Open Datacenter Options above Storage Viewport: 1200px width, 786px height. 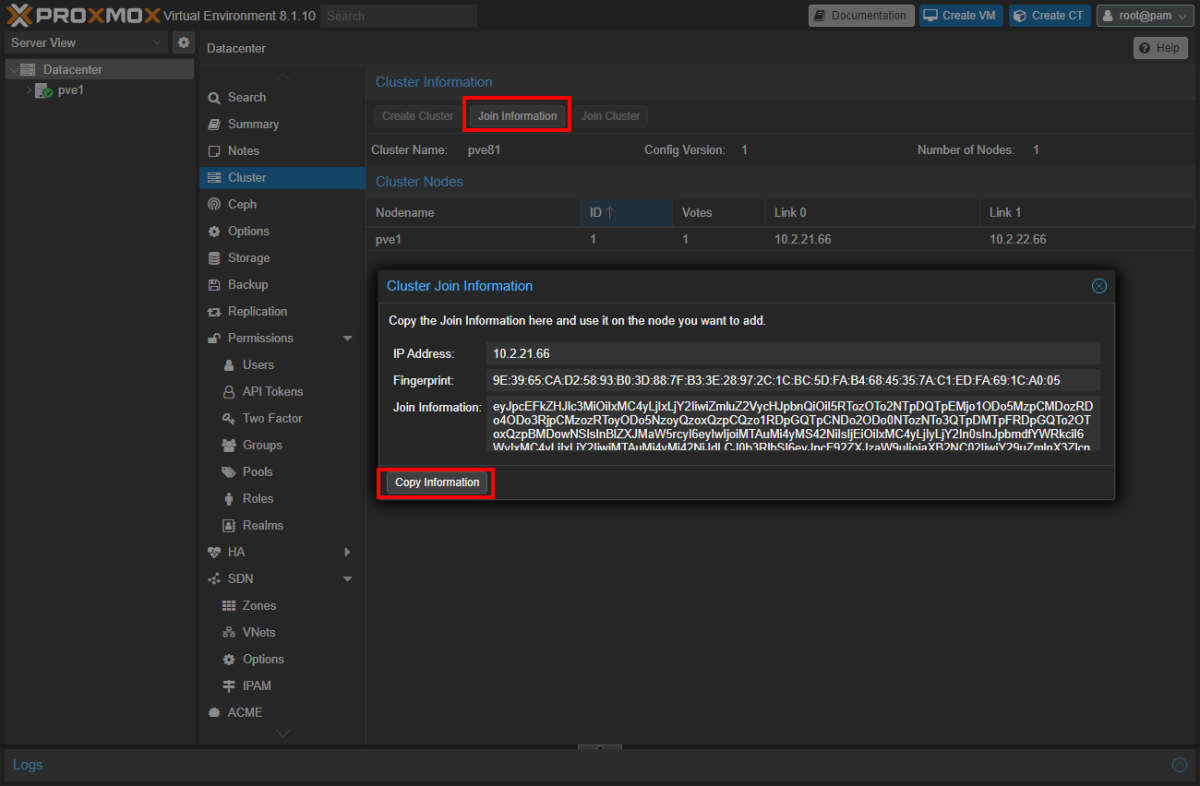point(282,231)
